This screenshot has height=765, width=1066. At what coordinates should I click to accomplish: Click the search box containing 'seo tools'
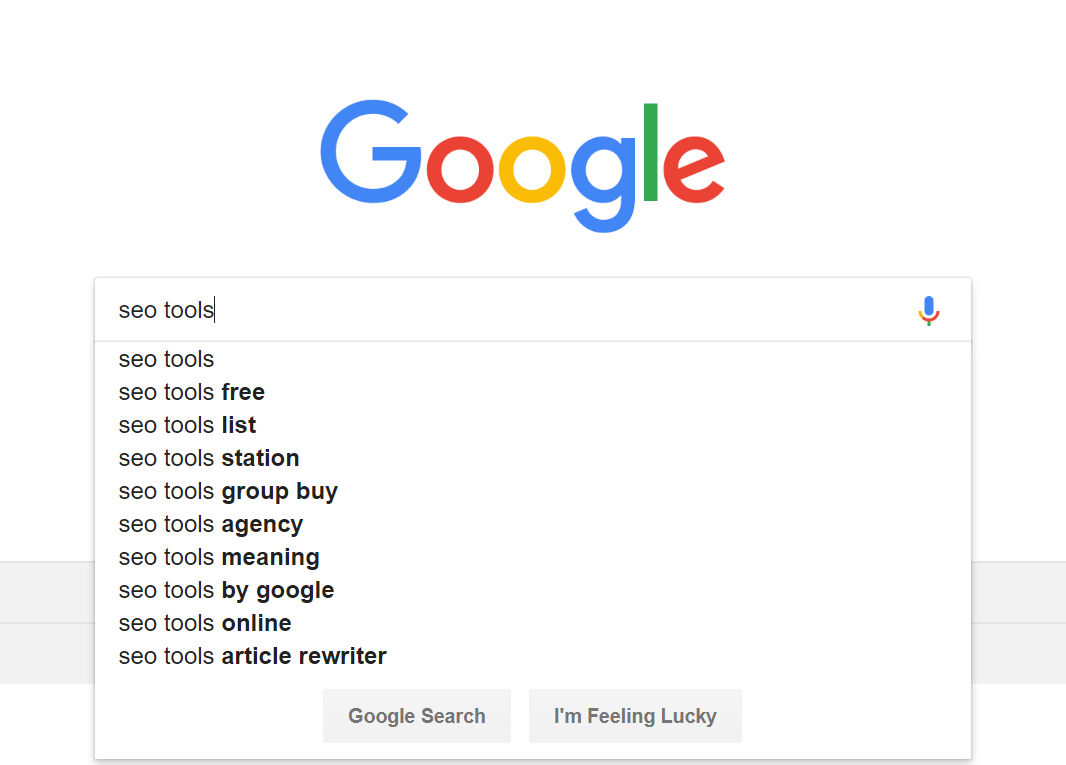tap(533, 310)
